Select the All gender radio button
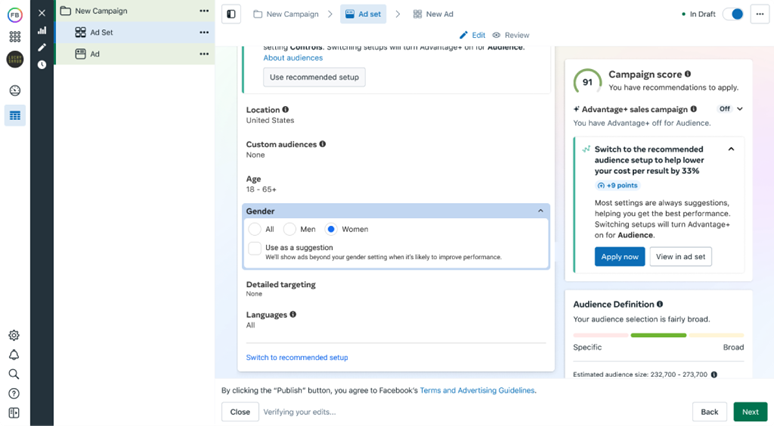 pos(255,229)
